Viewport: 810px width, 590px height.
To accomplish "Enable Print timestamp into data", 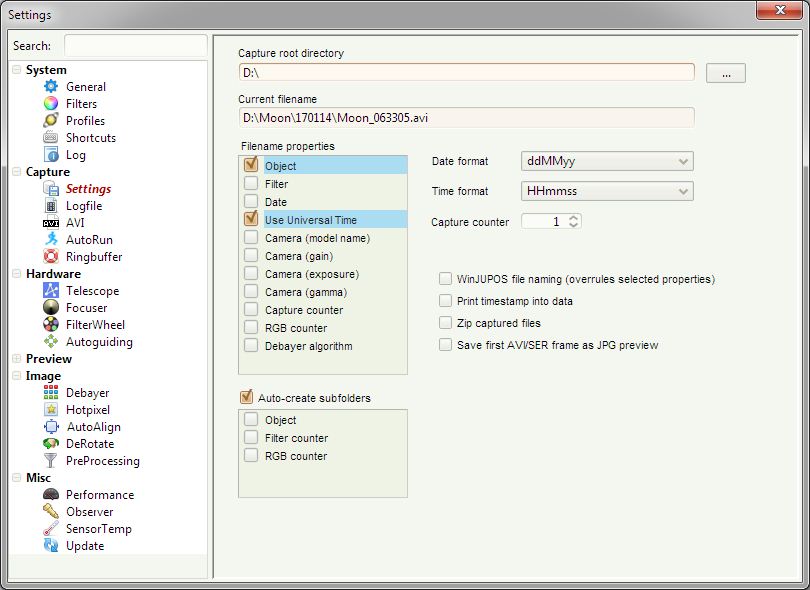I will [445, 301].
